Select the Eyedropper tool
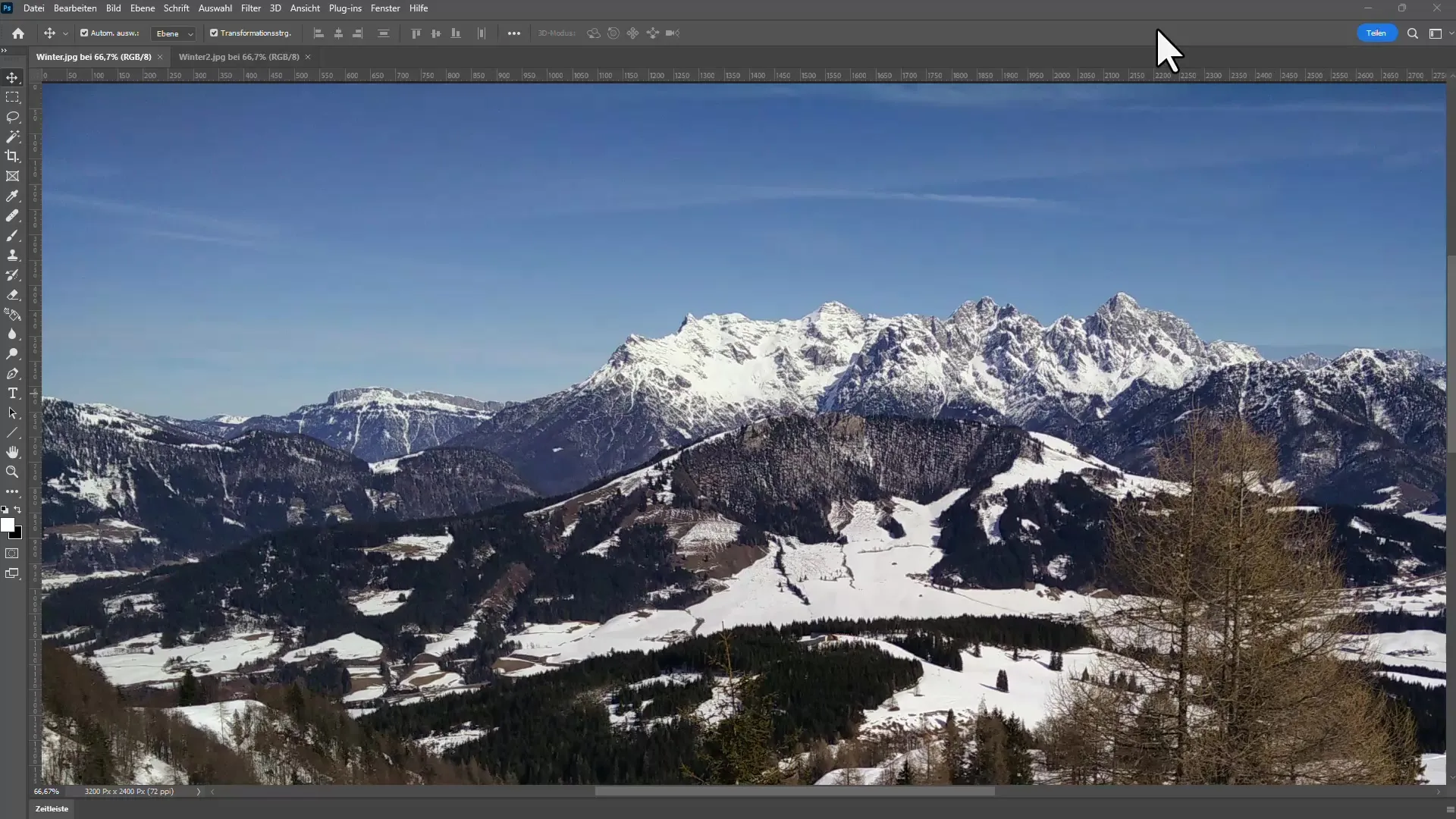The height and width of the screenshot is (819, 1456). click(12, 196)
